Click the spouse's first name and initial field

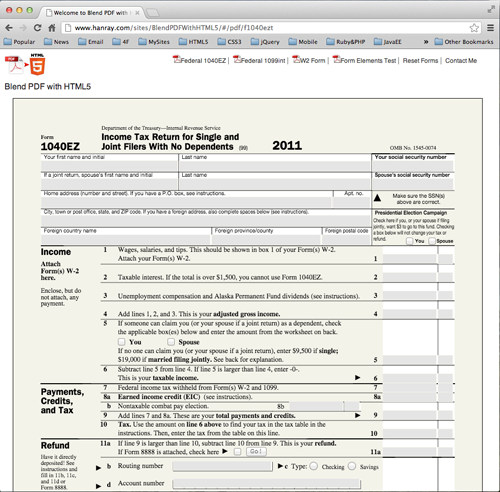point(109,184)
